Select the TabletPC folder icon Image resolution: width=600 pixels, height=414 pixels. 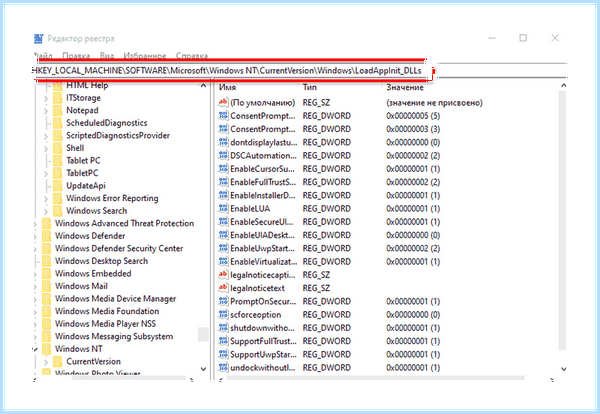coord(57,173)
